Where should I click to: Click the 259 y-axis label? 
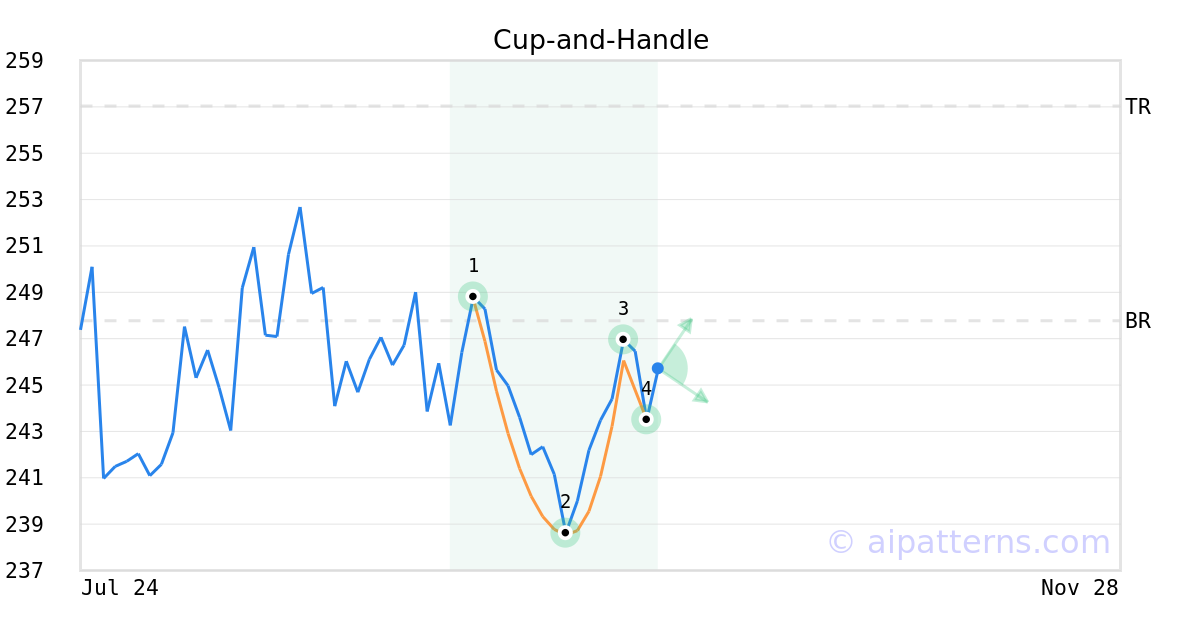pyautogui.click(x=25, y=61)
